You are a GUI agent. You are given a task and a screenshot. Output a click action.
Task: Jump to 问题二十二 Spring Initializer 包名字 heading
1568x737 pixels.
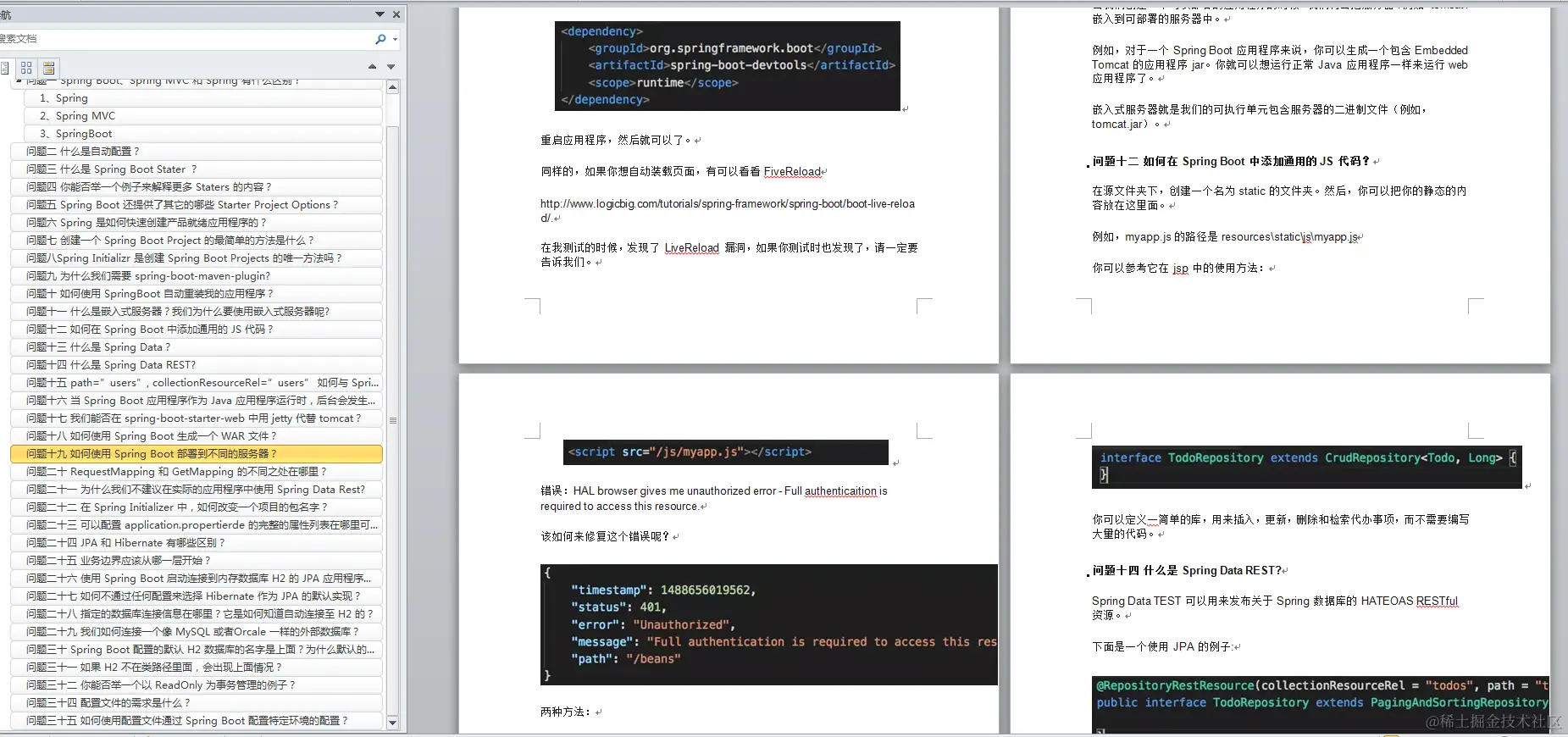[x=197, y=507]
